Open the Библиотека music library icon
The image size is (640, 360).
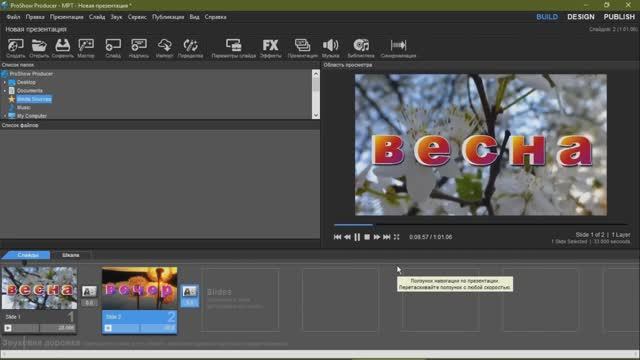[x=361, y=48]
